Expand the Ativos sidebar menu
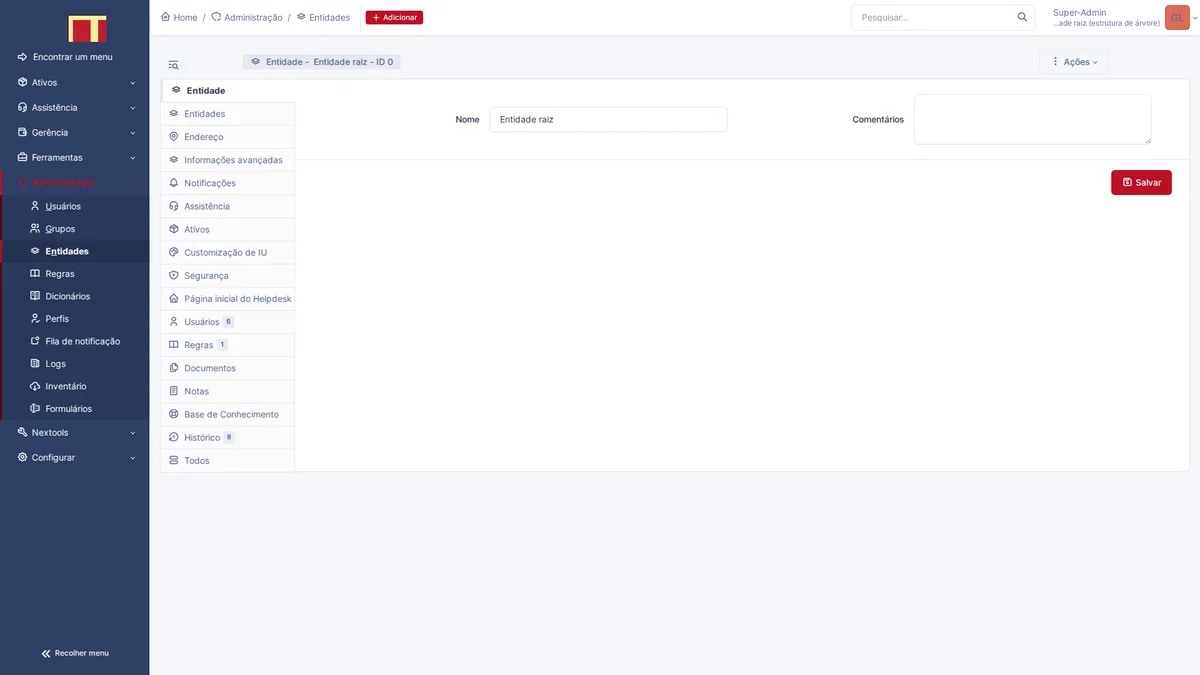 75,82
